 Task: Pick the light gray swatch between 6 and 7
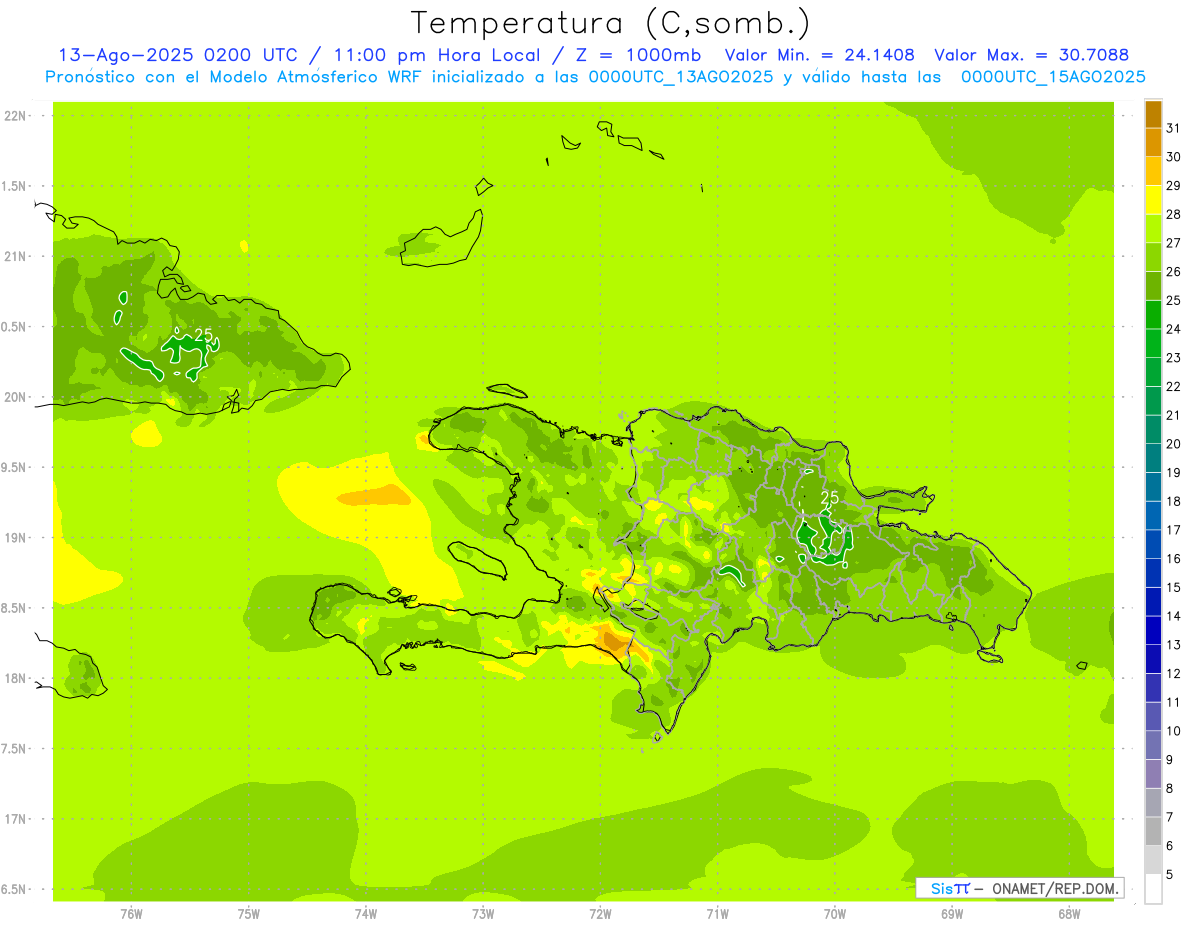click(1153, 831)
